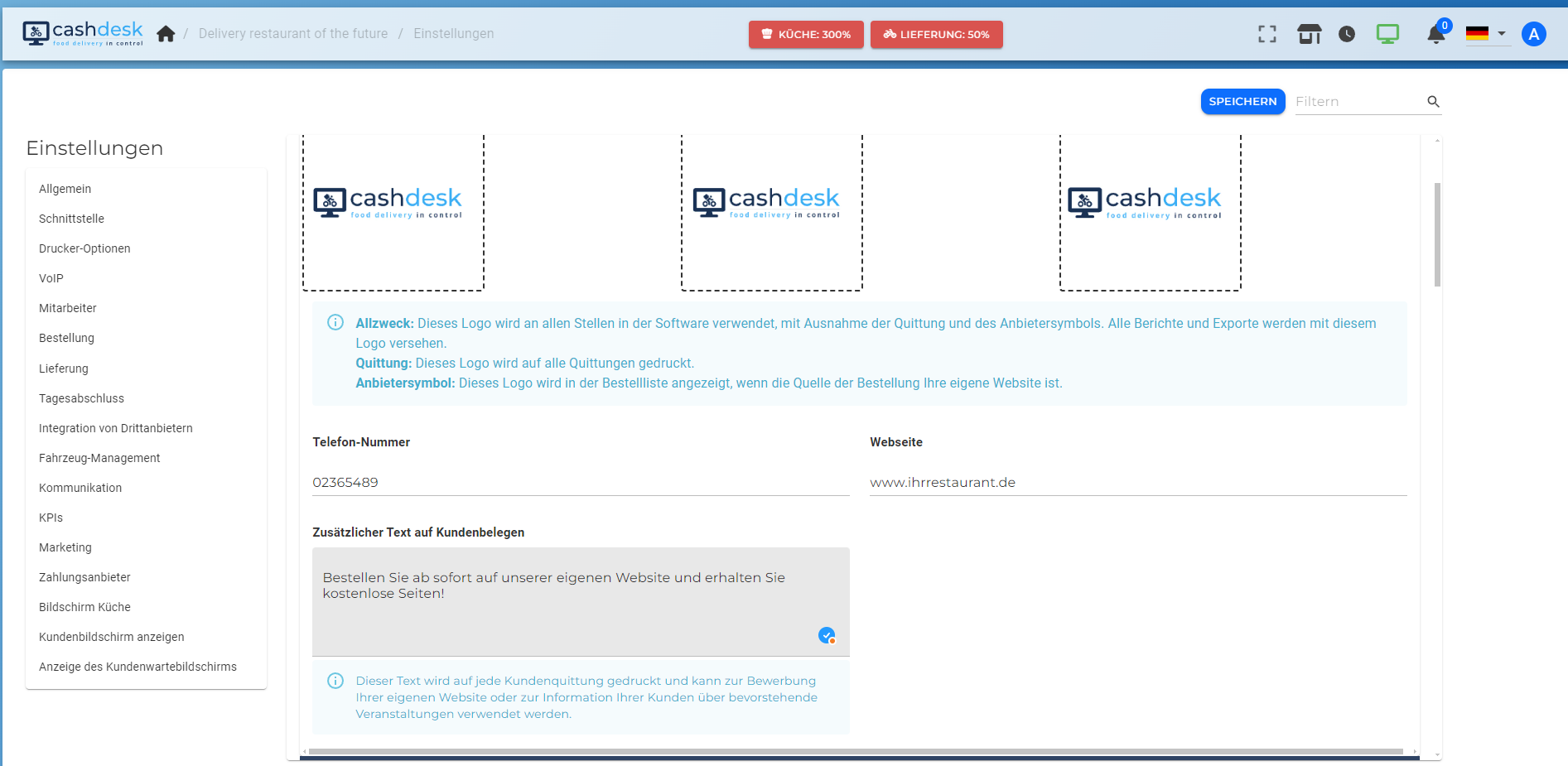The height and width of the screenshot is (766, 1568).
Task: Click the vertical scrollbar of settings panel
Action: 1437,234
